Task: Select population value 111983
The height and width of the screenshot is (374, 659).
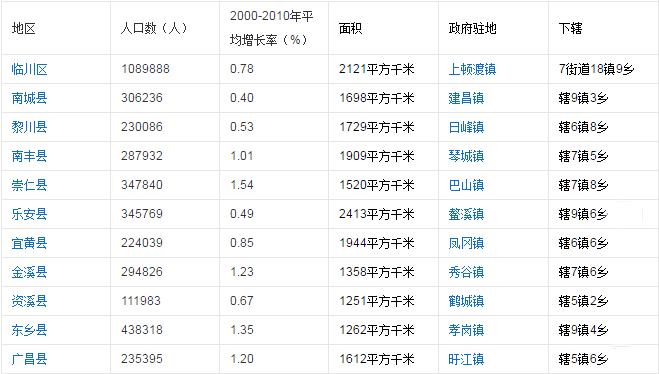Action: pos(141,300)
